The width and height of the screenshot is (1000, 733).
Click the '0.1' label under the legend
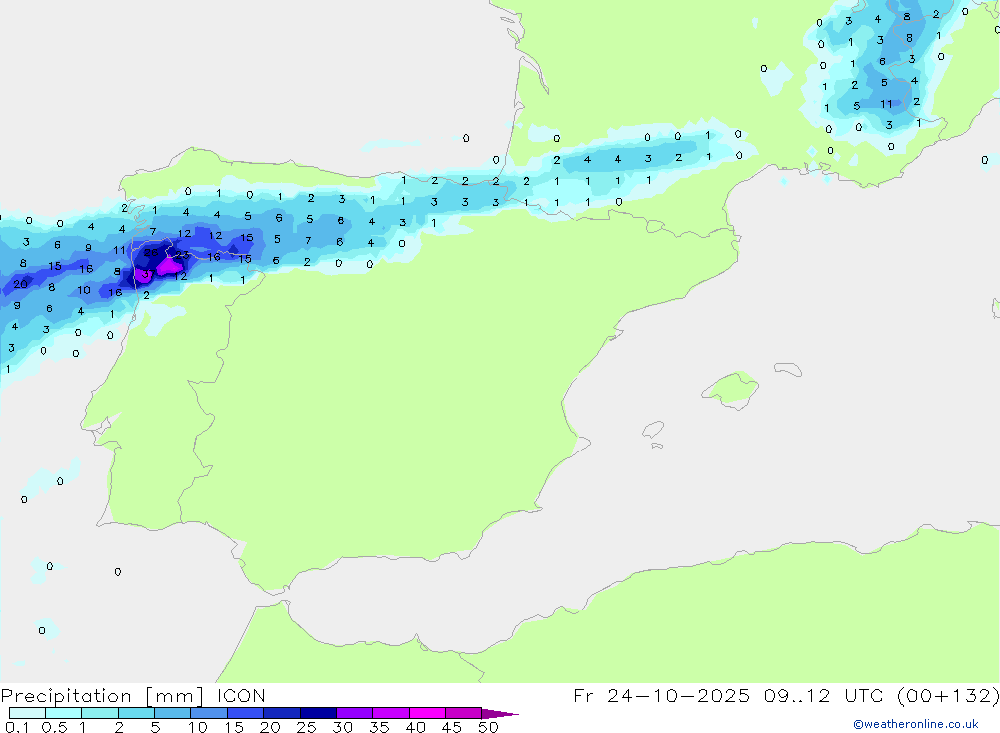pyautogui.click(x=17, y=727)
